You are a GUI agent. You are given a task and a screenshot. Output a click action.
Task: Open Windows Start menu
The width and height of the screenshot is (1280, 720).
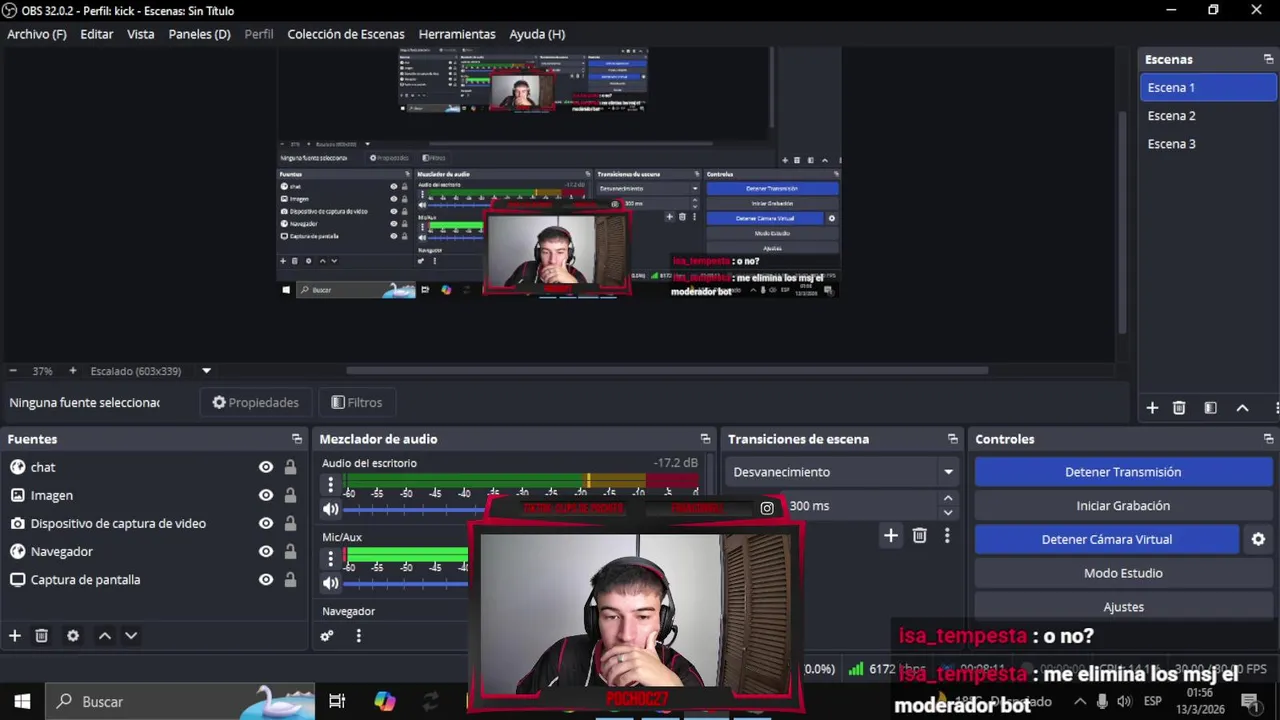coord(22,702)
